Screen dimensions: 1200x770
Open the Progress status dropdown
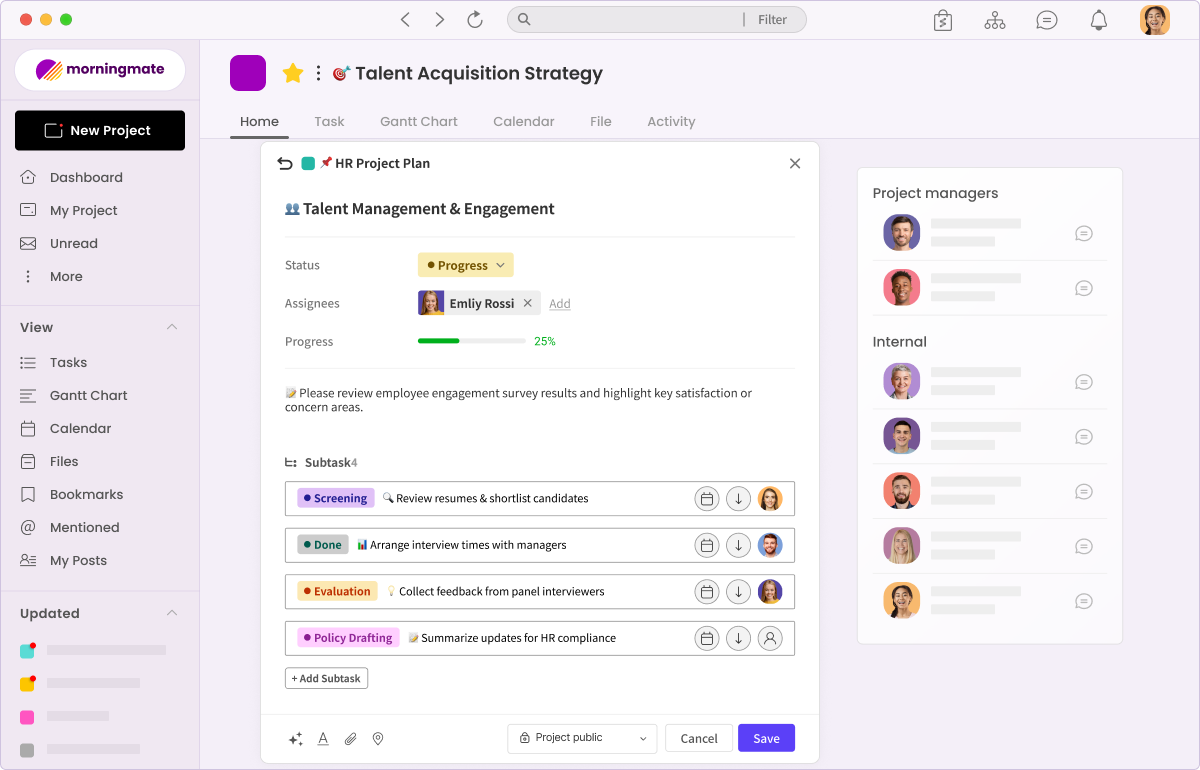click(465, 265)
